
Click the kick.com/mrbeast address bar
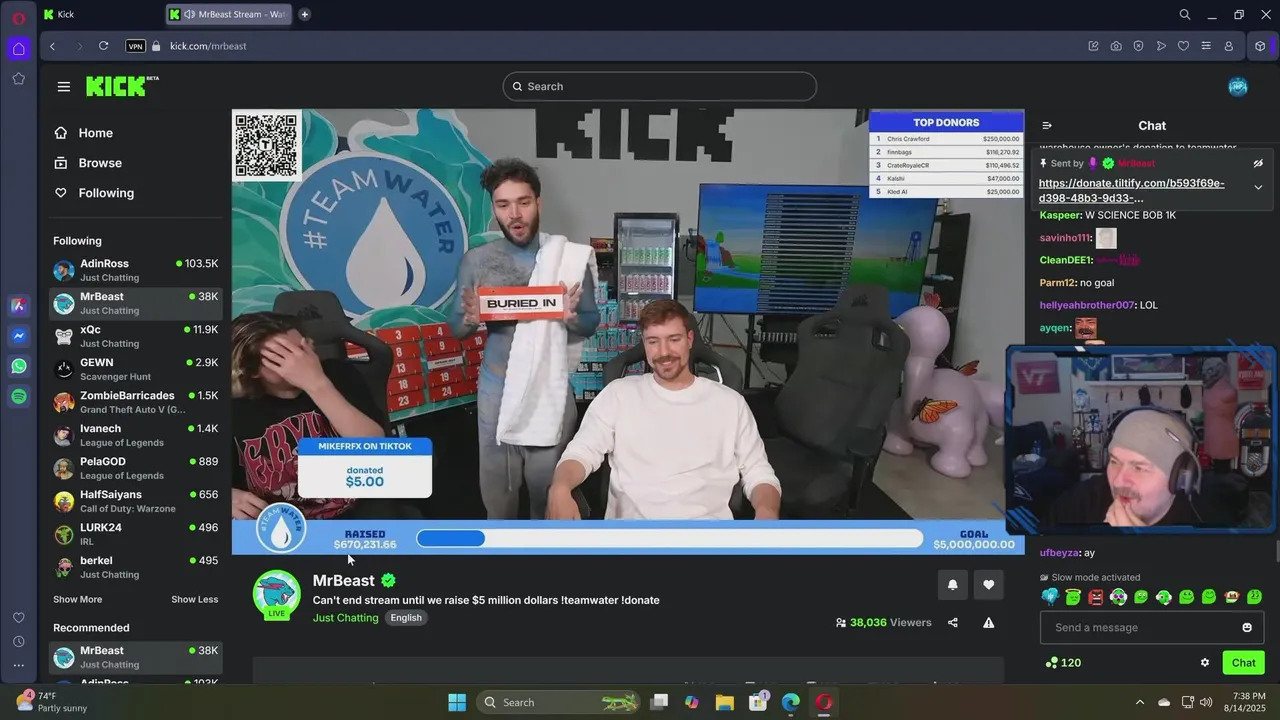208,46
